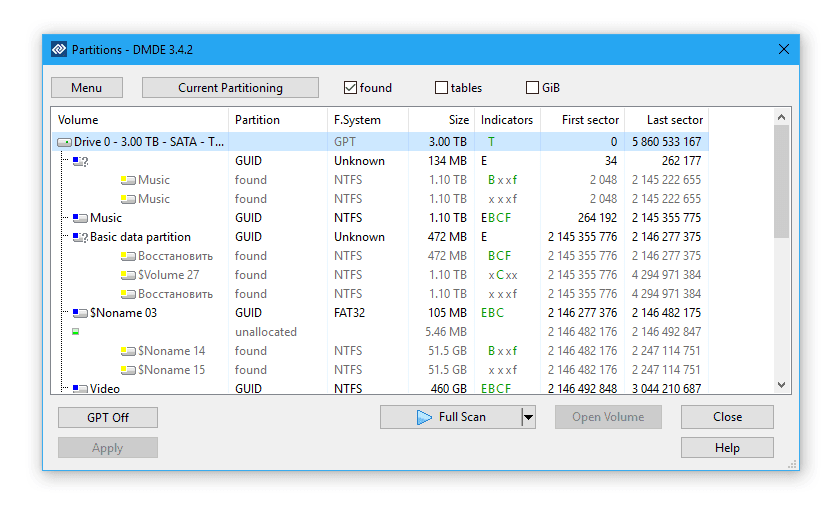Click the unknown GUID partition icon at sector 34
The height and width of the screenshot is (508, 840).
point(80,161)
